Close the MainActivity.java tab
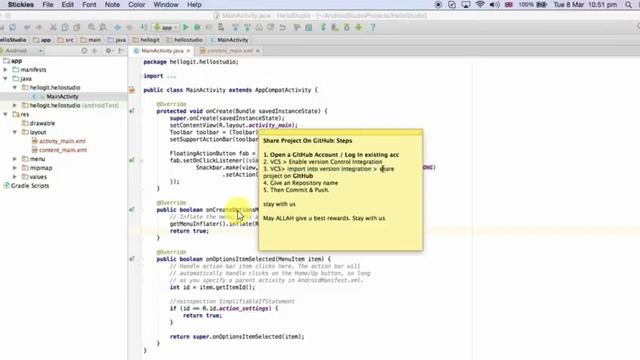The height and width of the screenshot is (360, 640). 188,51
